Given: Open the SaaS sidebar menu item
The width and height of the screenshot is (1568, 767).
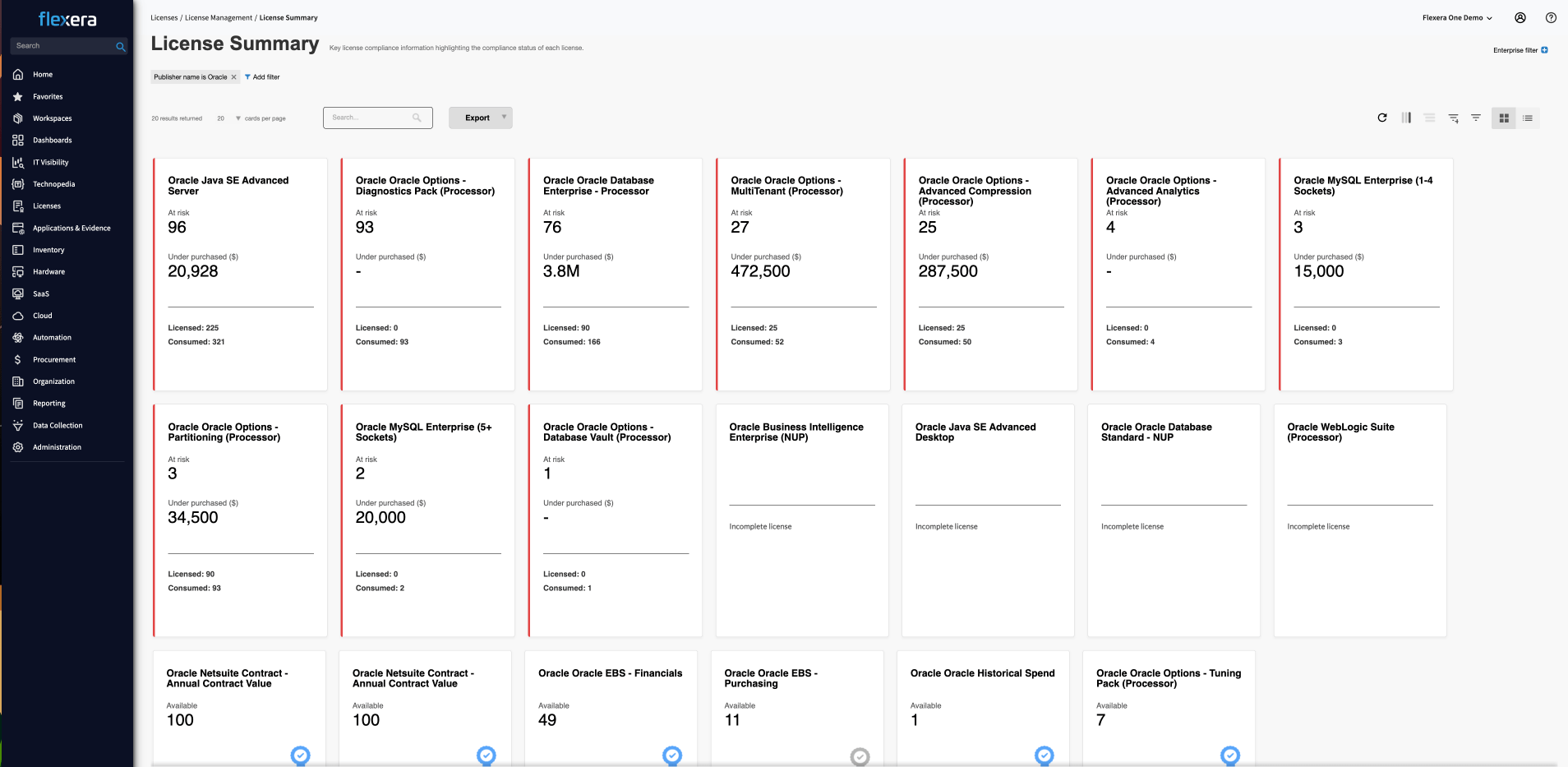Looking at the screenshot, I should 41,294.
